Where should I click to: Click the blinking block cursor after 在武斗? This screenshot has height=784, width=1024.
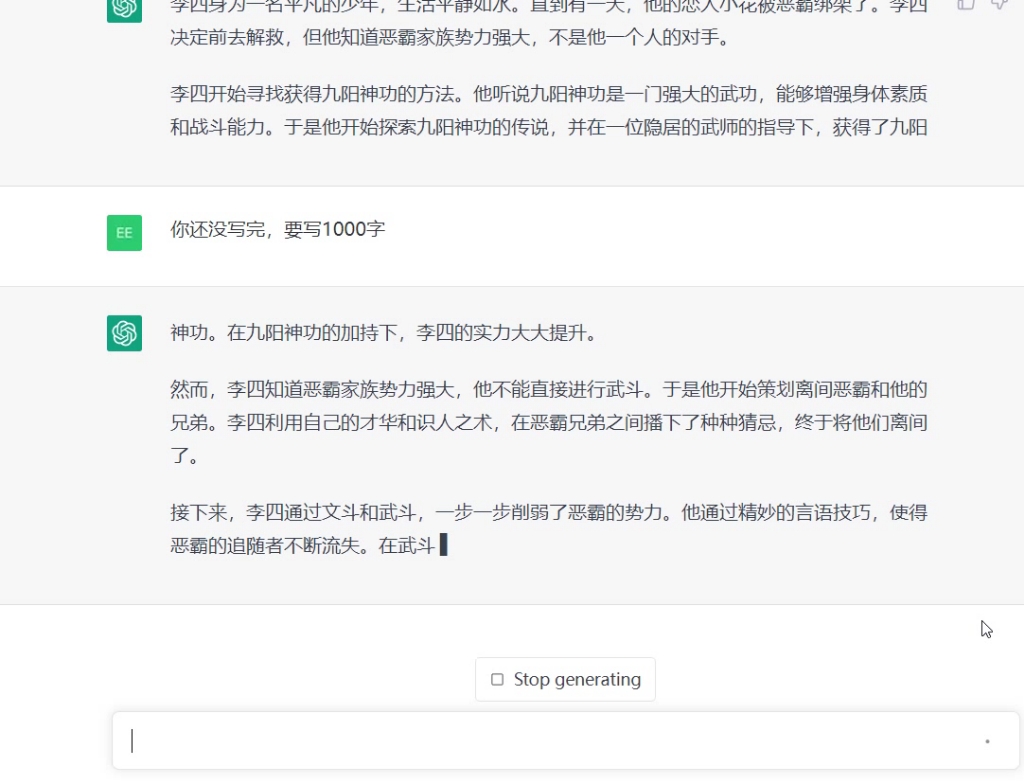click(443, 546)
